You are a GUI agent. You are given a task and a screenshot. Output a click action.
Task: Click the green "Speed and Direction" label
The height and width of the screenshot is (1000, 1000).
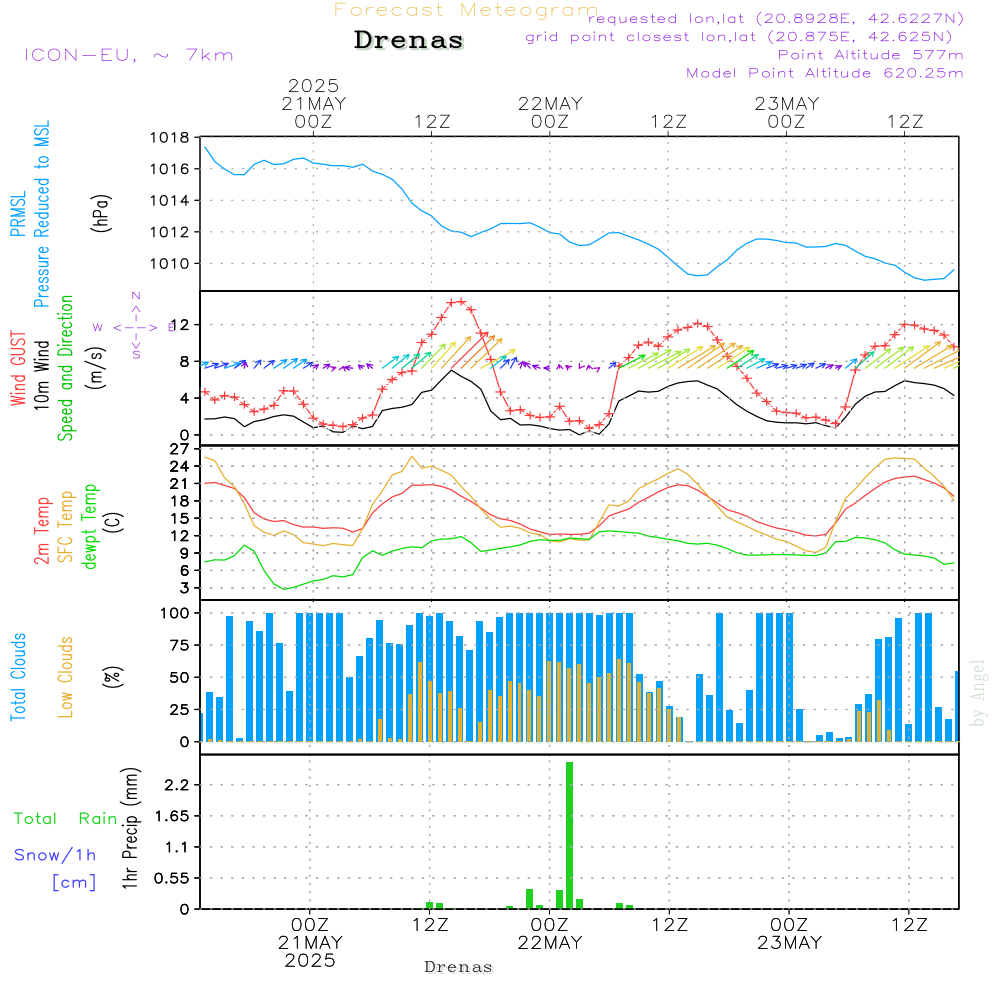point(66,368)
